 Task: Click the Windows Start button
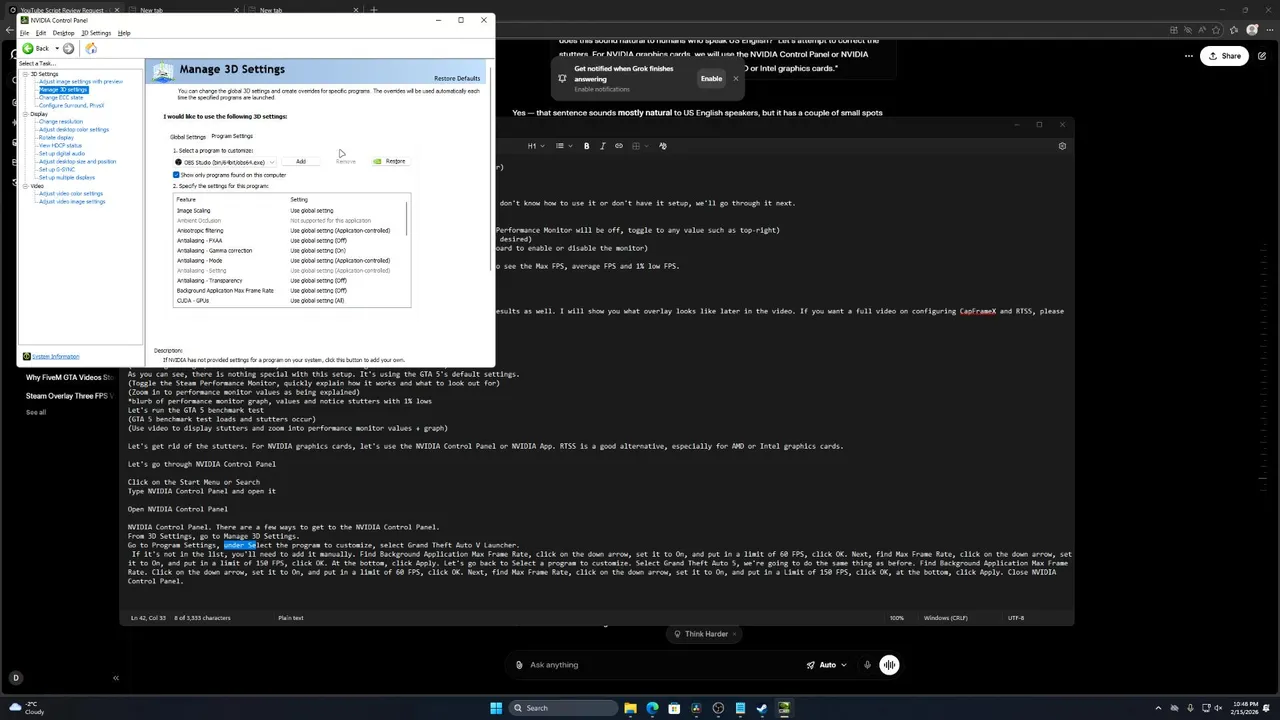tap(496, 708)
